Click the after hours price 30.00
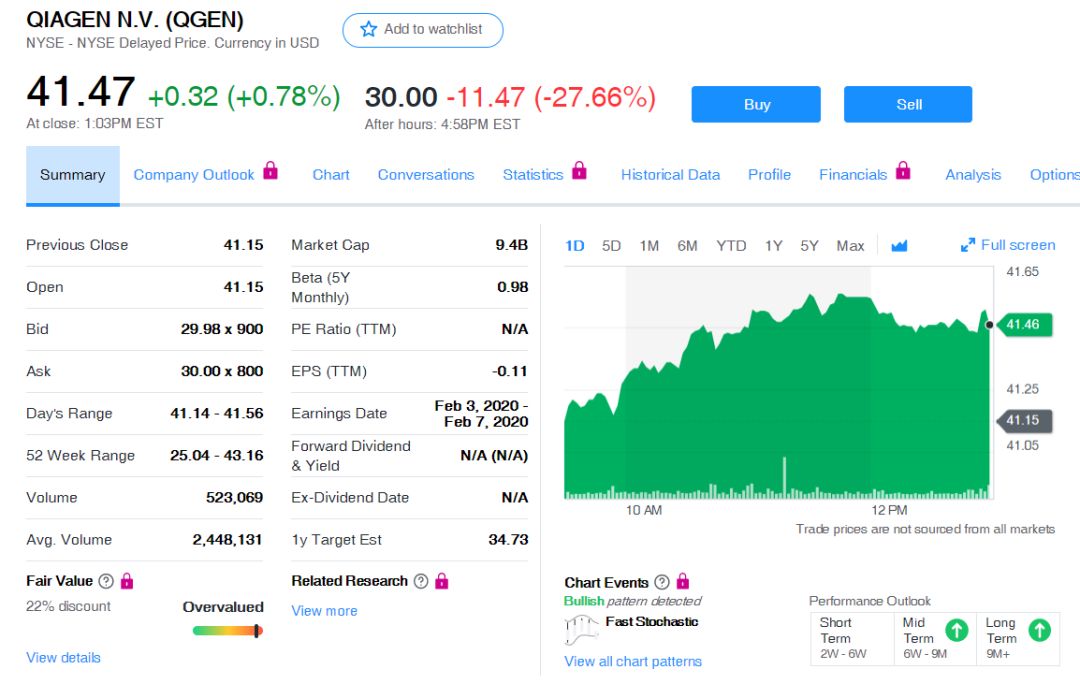This screenshot has height=684, width=1080. (x=401, y=97)
